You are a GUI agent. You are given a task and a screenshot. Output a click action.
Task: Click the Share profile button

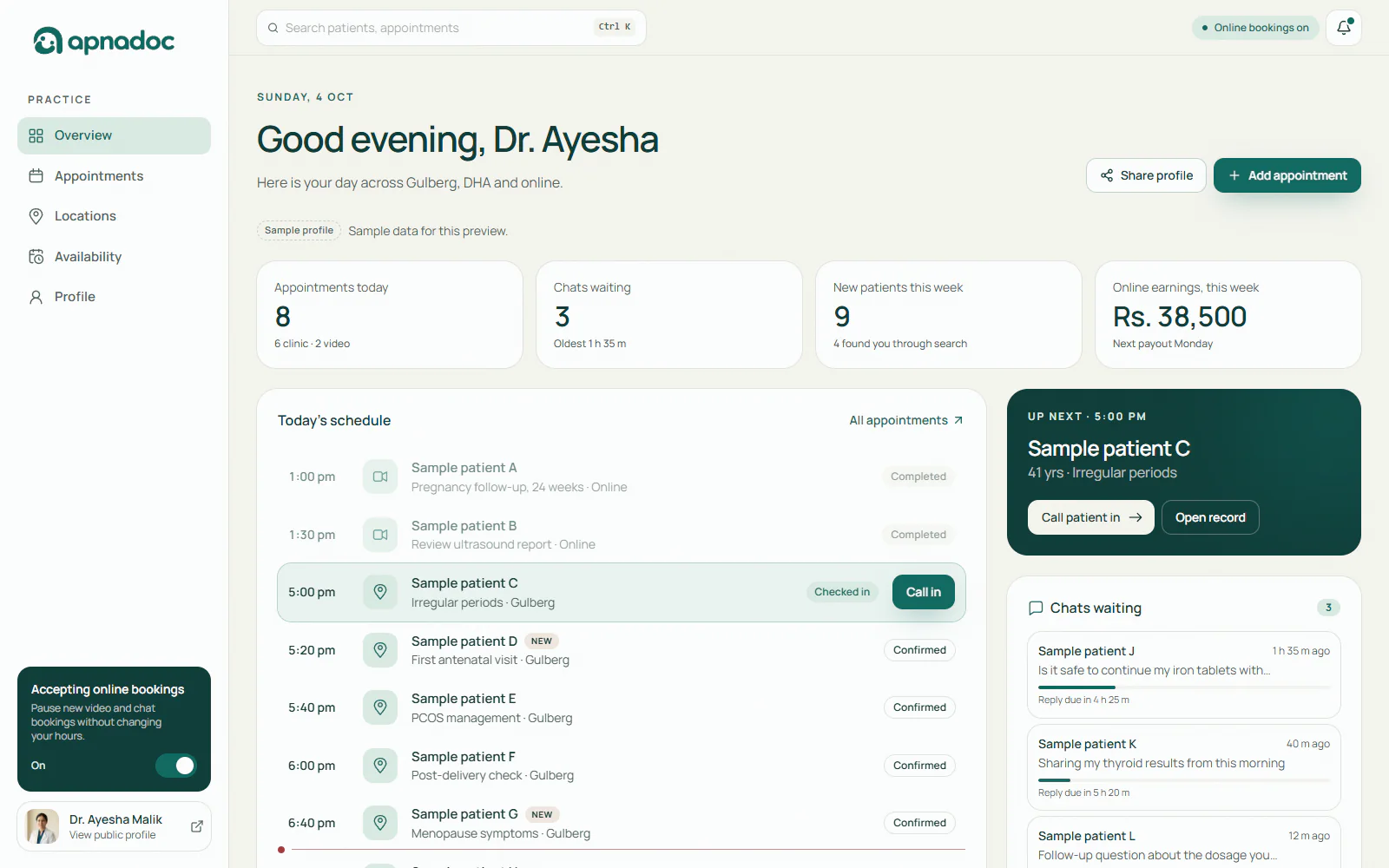coord(1146,175)
